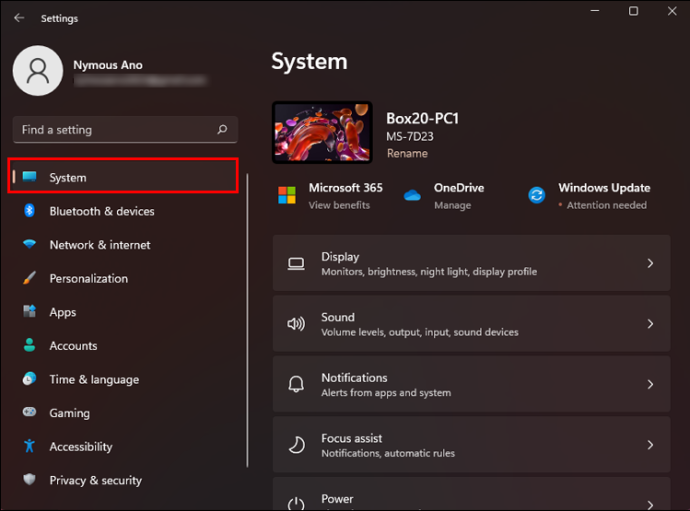
Task: Select System in the sidebar
Action: [x=123, y=177]
